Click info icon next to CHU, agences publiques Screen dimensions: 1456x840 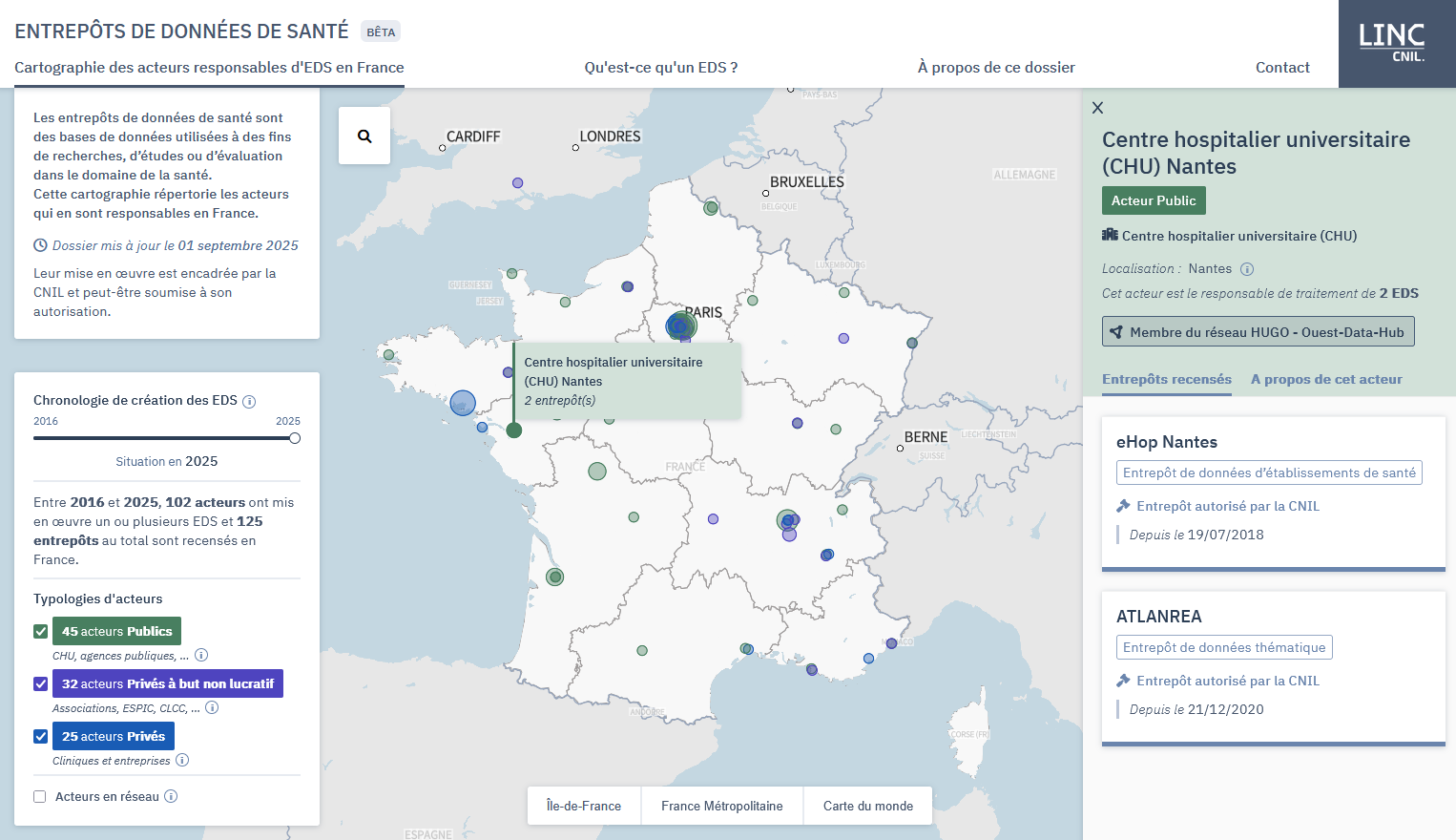201,655
